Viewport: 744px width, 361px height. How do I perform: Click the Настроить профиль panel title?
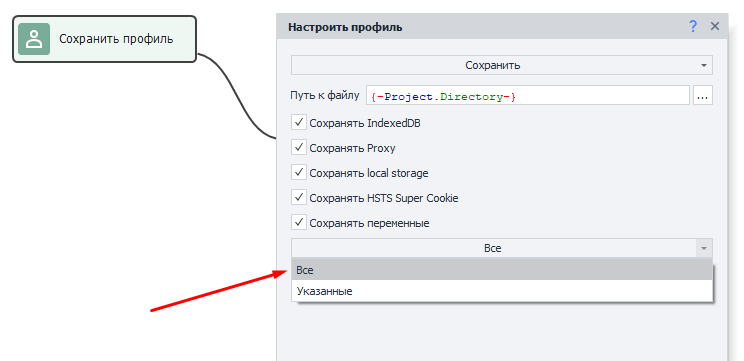pyautogui.click(x=345, y=27)
